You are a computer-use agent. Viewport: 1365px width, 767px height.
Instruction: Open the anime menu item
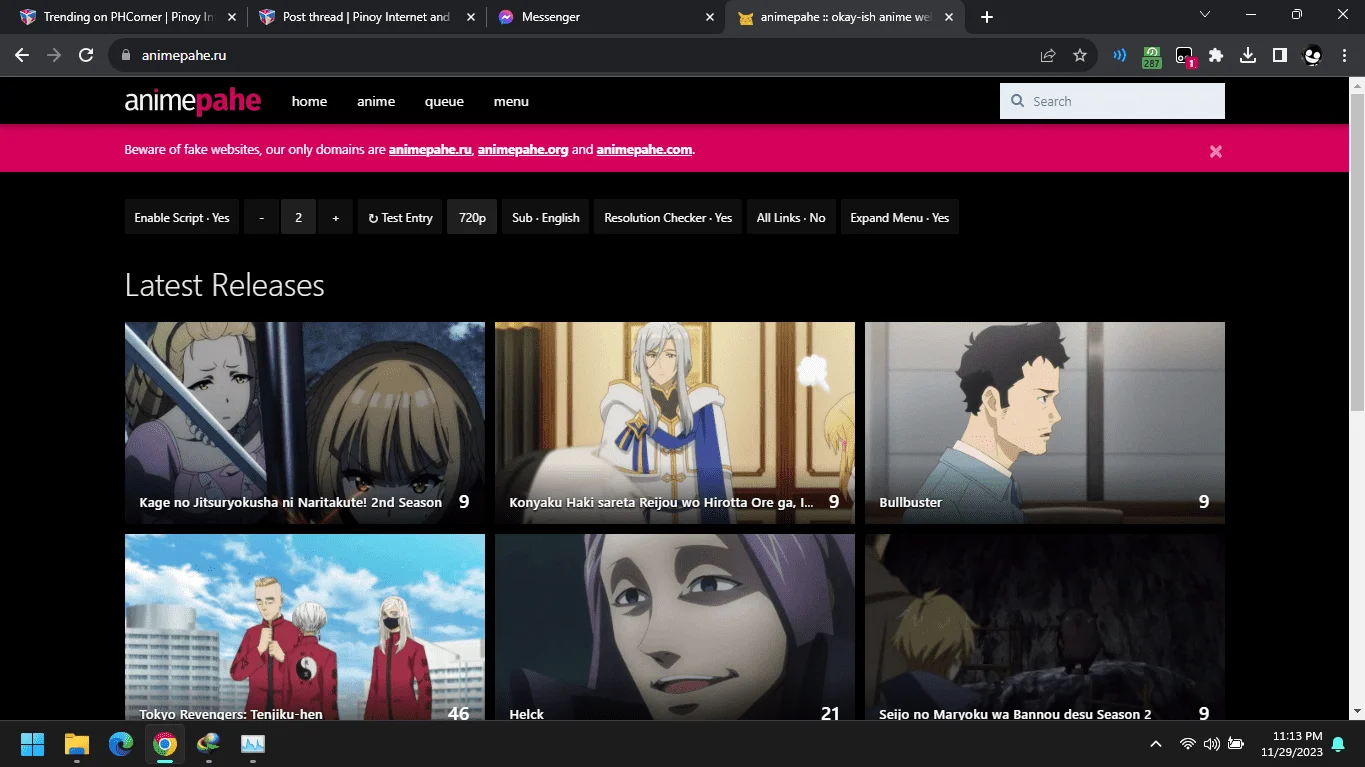coord(376,101)
